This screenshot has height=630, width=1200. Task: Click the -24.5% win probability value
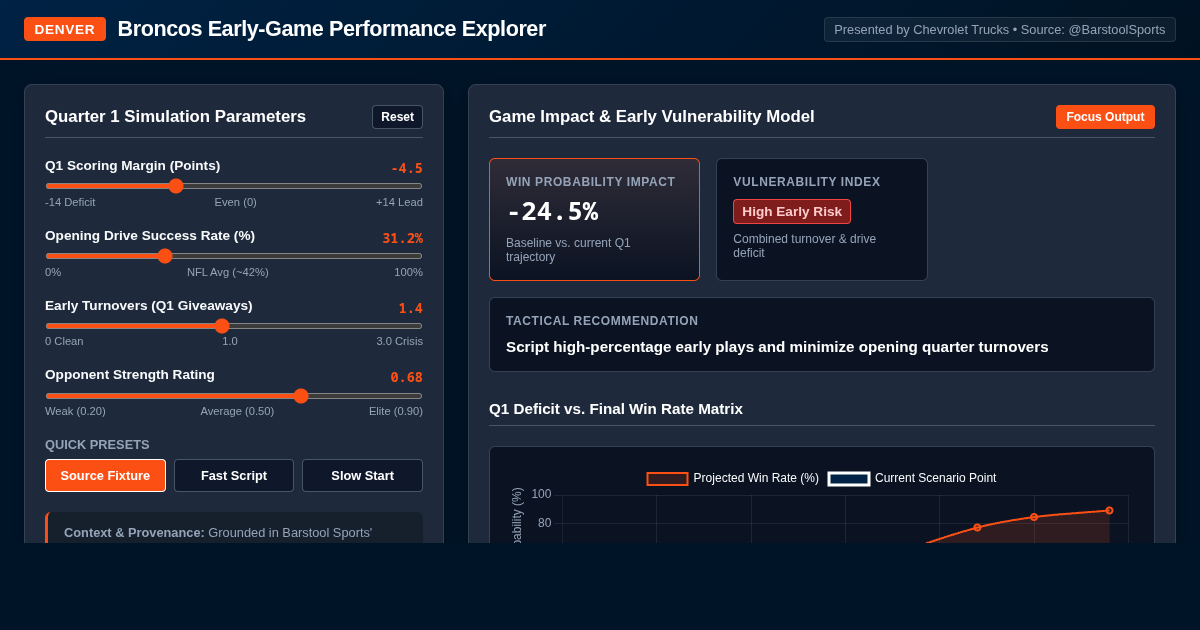coord(552,211)
